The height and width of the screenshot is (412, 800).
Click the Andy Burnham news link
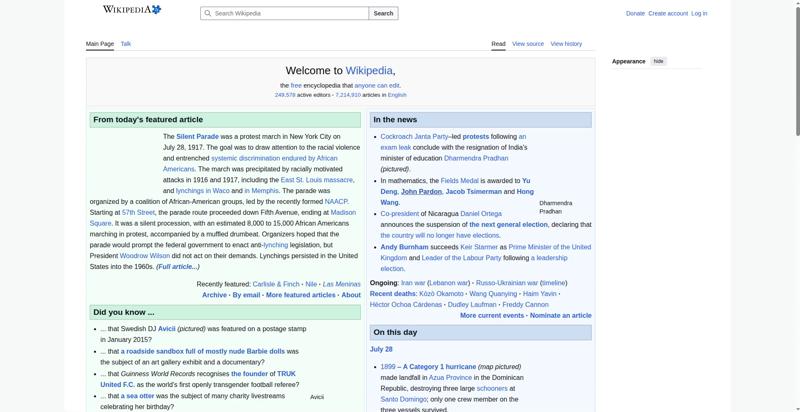405,247
